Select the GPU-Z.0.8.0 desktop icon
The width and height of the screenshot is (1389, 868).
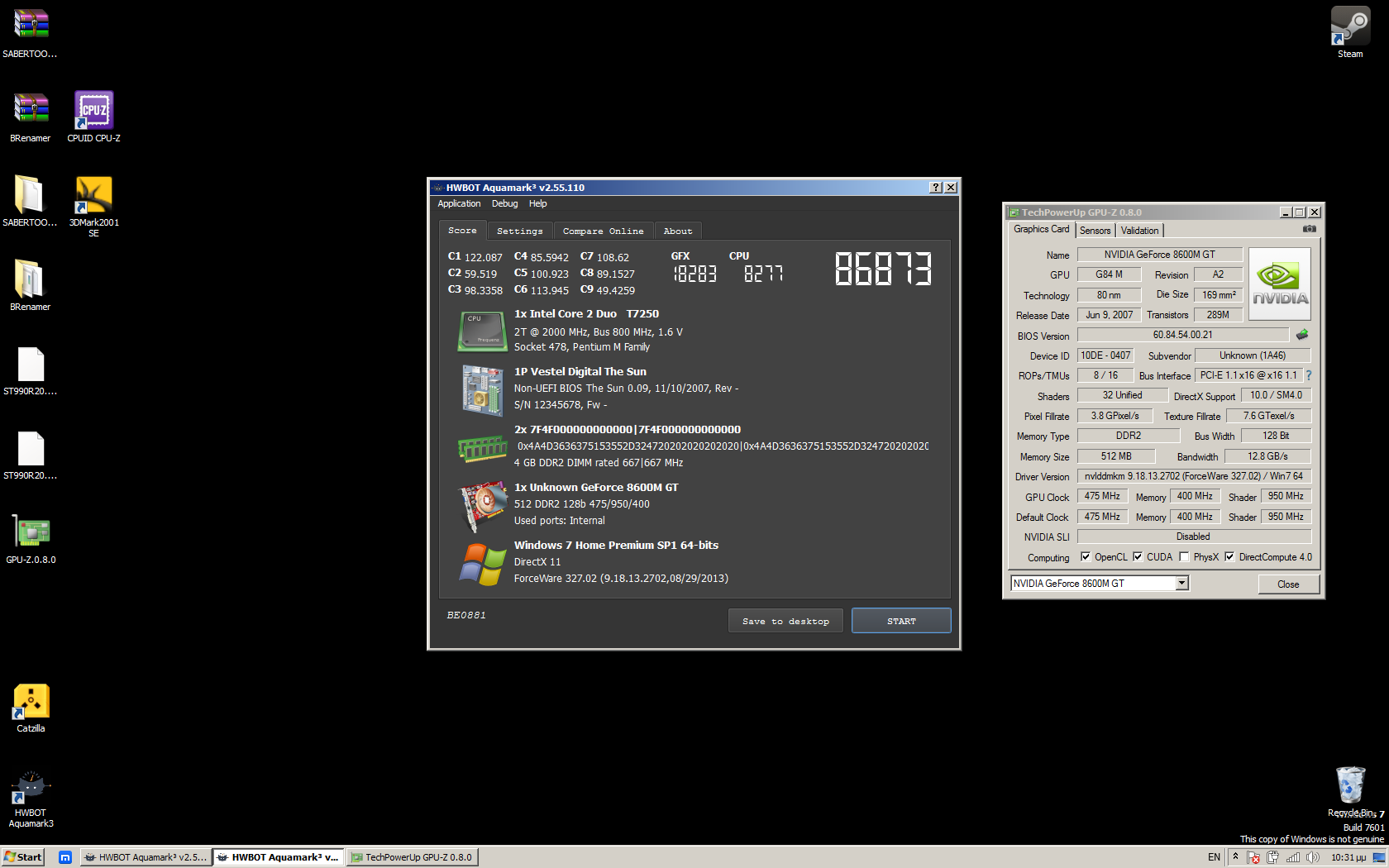point(31,540)
